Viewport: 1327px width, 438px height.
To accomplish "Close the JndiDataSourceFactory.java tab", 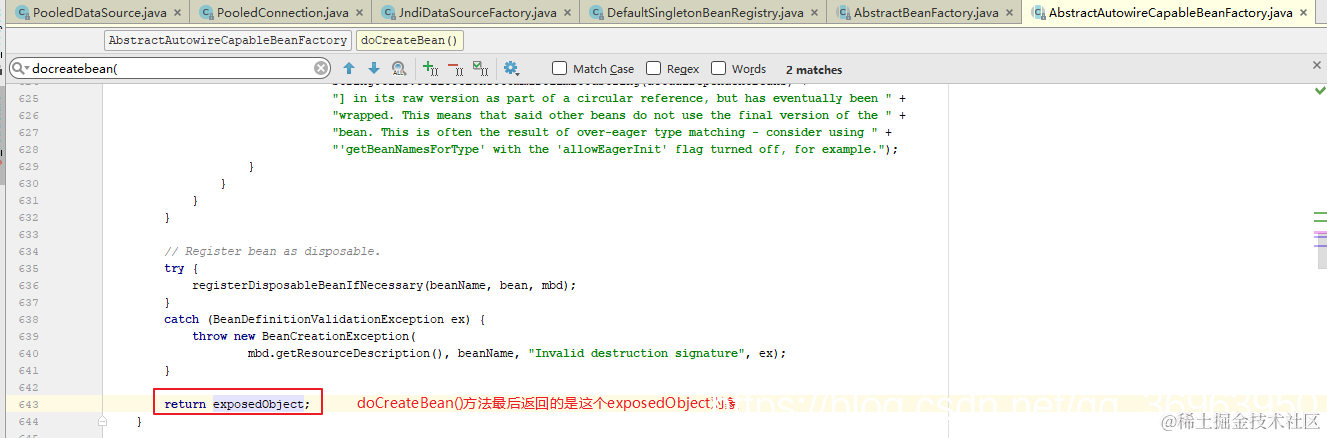I will click(x=566, y=13).
